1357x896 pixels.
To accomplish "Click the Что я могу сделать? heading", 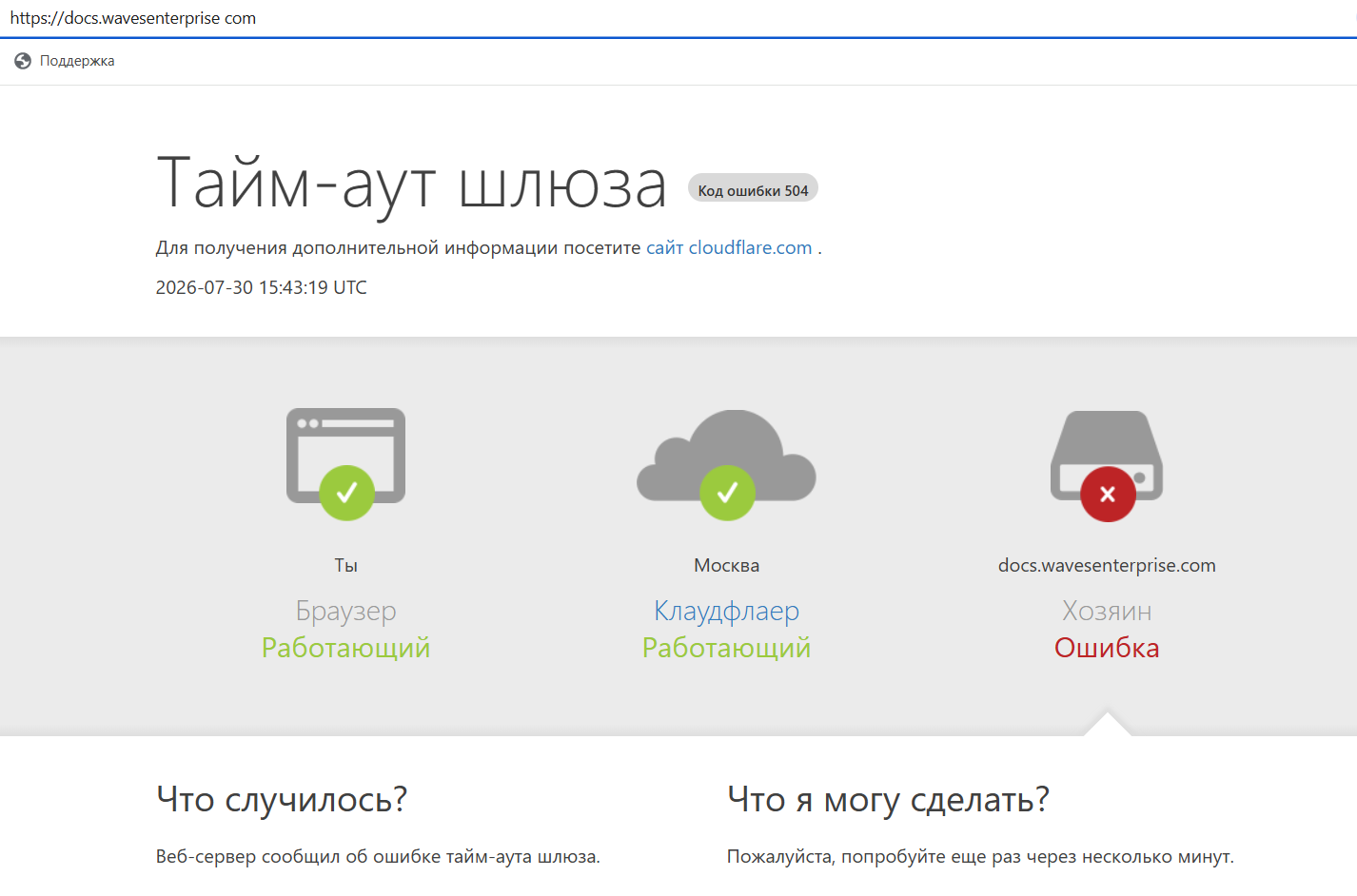I will (888, 799).
